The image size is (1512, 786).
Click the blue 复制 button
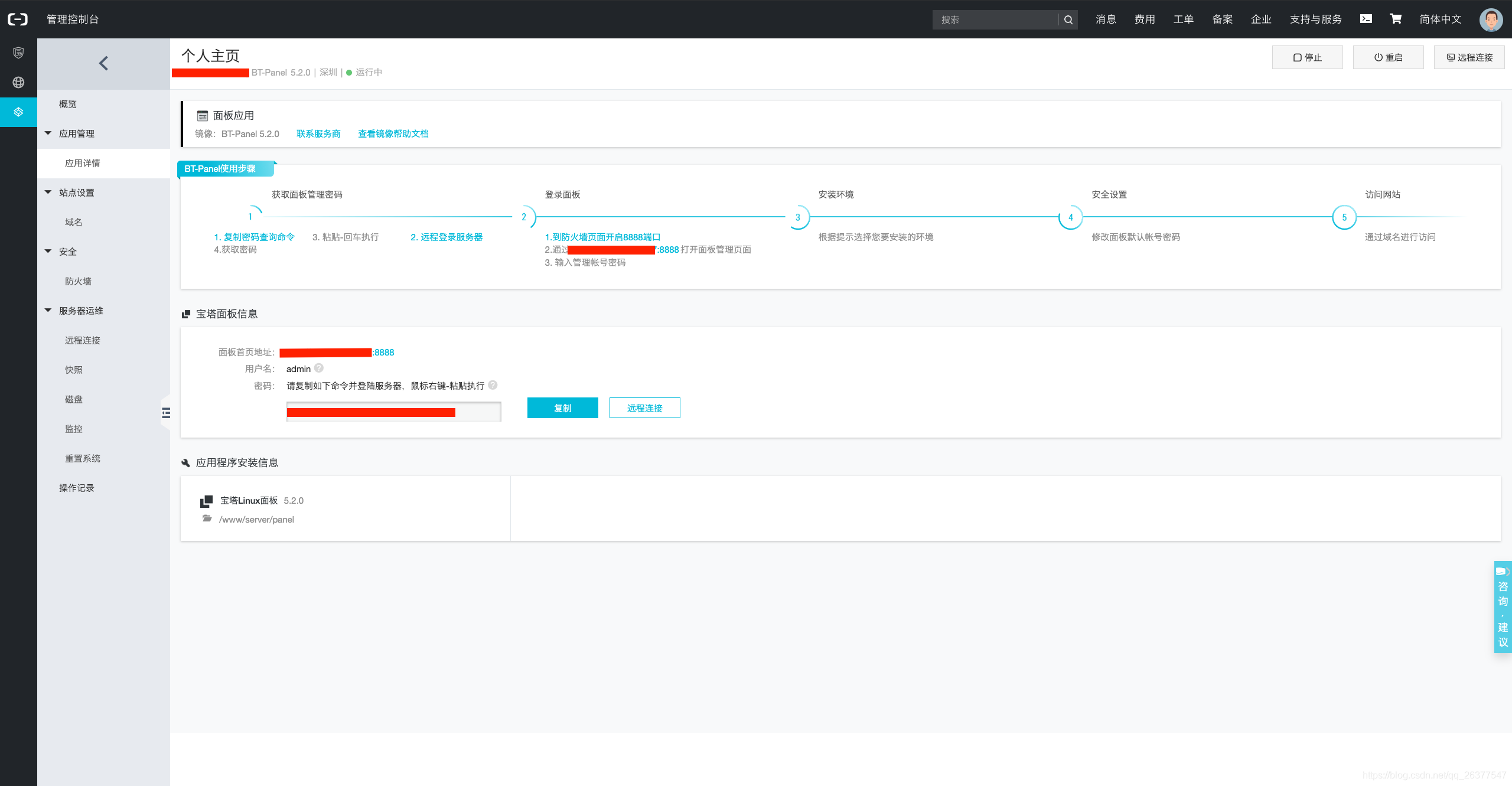pos(562,408)
